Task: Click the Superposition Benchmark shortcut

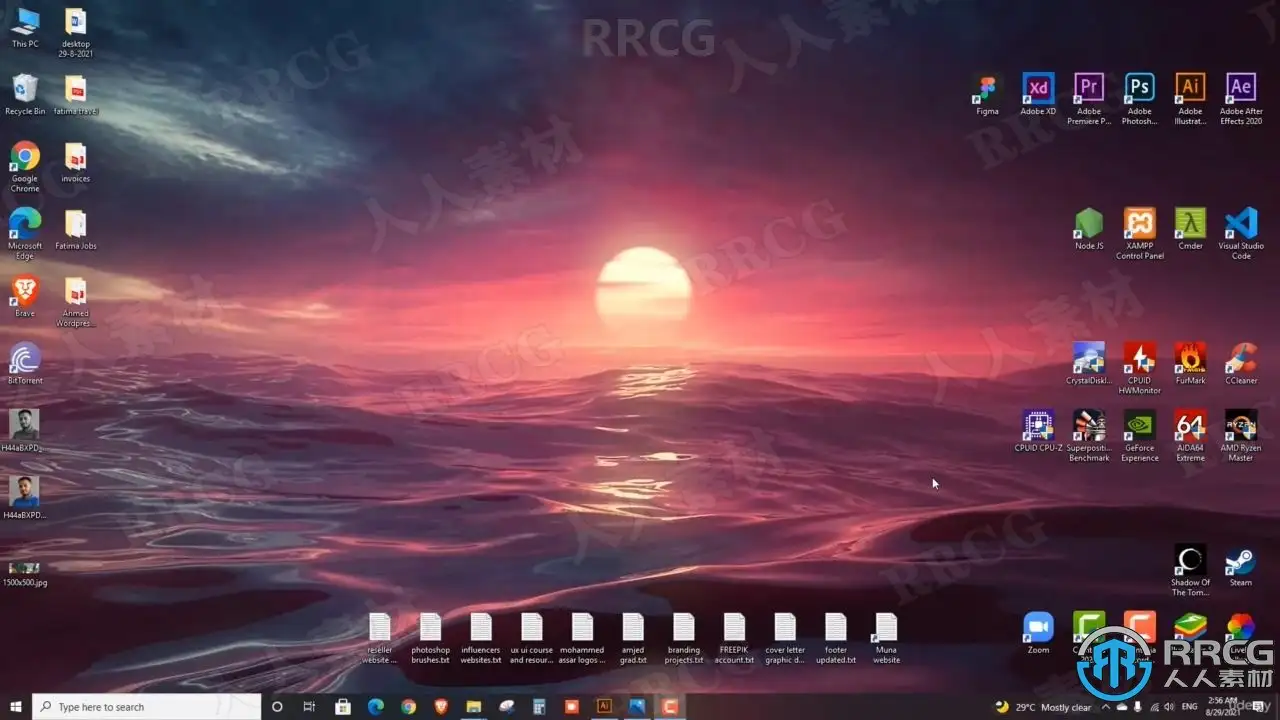Action: 1089,436
